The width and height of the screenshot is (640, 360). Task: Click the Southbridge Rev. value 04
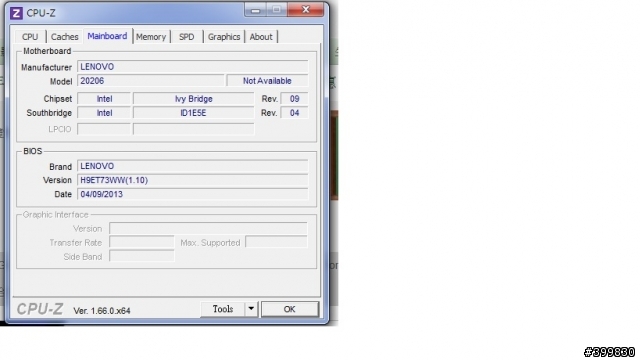pos(294,113)
